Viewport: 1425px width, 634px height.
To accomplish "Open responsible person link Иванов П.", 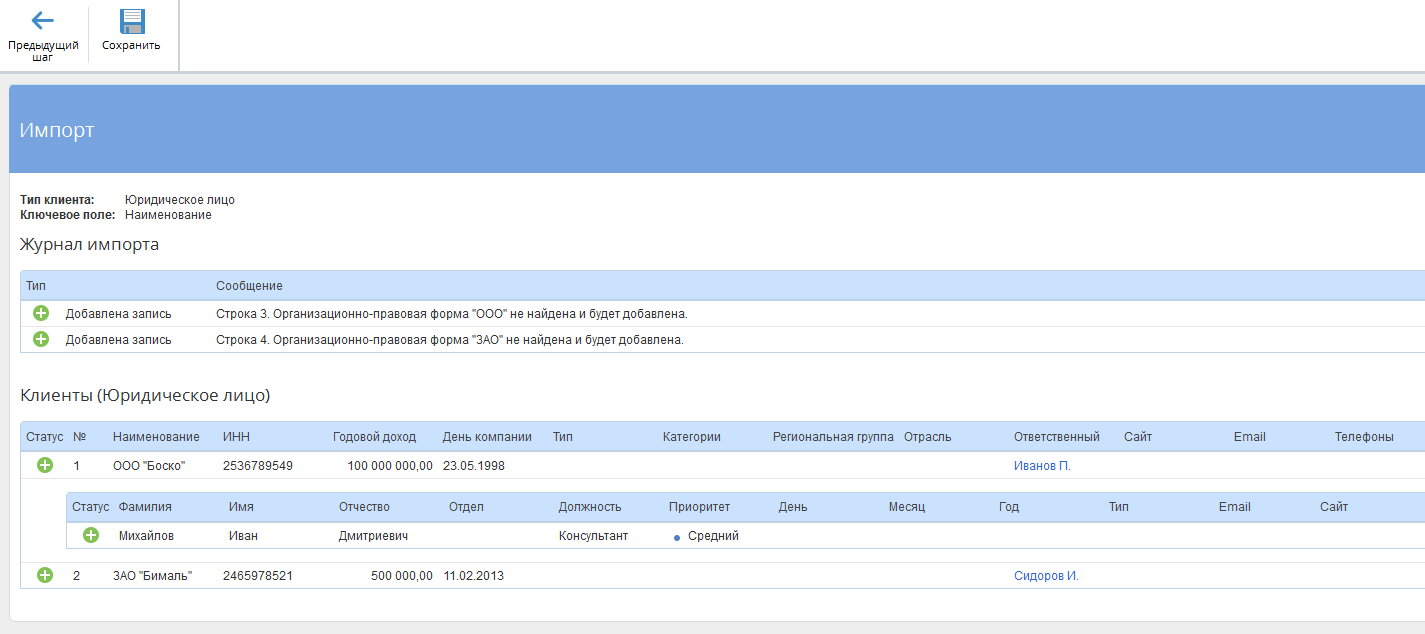I will (1042, 466).
